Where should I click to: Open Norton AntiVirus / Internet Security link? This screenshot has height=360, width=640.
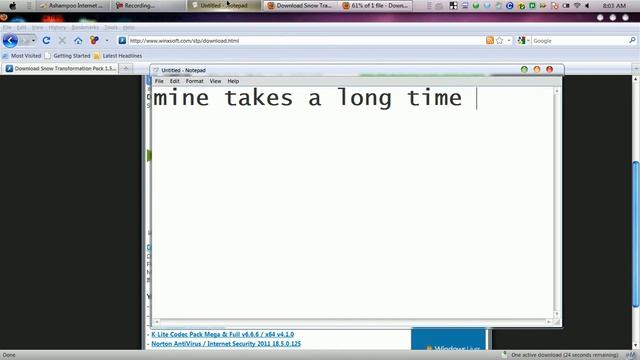point(226,344)
